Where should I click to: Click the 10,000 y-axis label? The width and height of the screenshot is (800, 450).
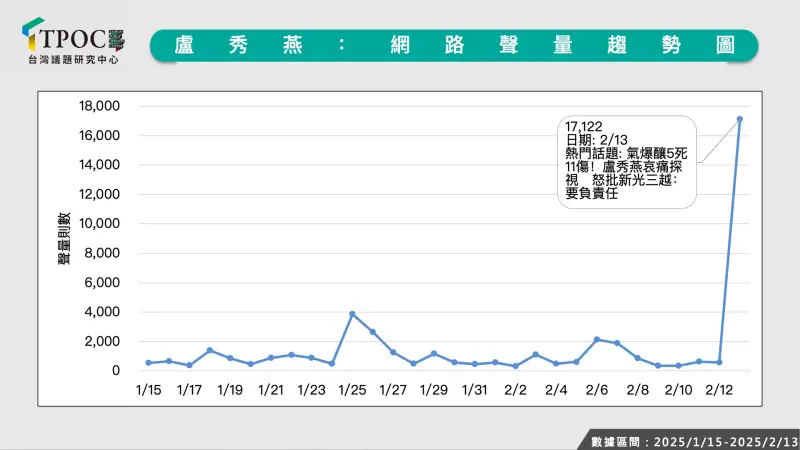pos(99,223)
